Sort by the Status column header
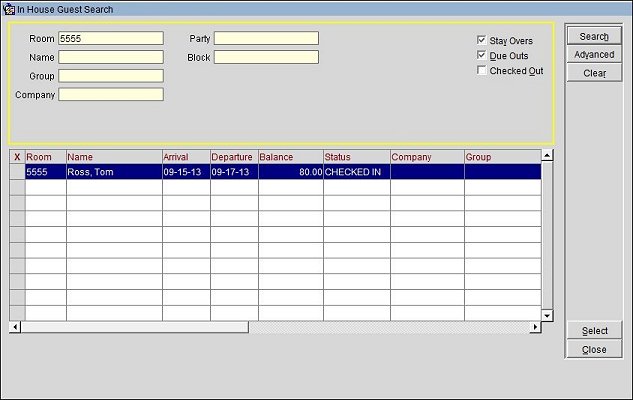The image size is (633, 400). pyautogui.click(x=357, y=157)
